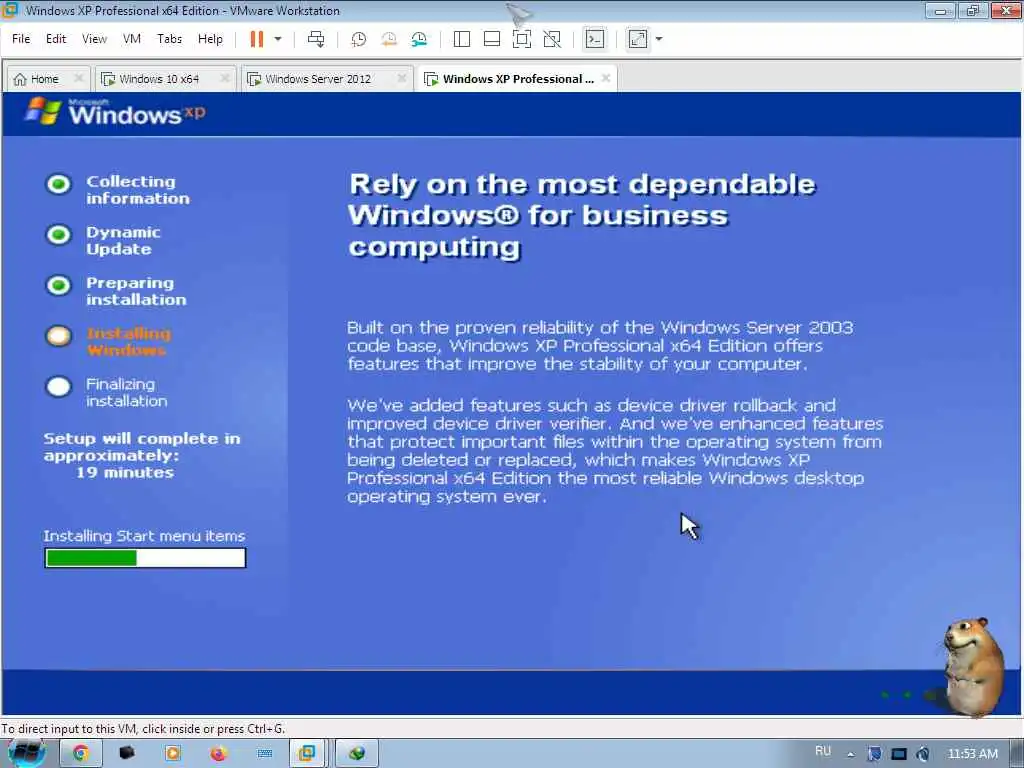Screen dimensions: 1024x768
Task: Open the power options dropdown arrow beside pause
Action: [x=278, y=39]
